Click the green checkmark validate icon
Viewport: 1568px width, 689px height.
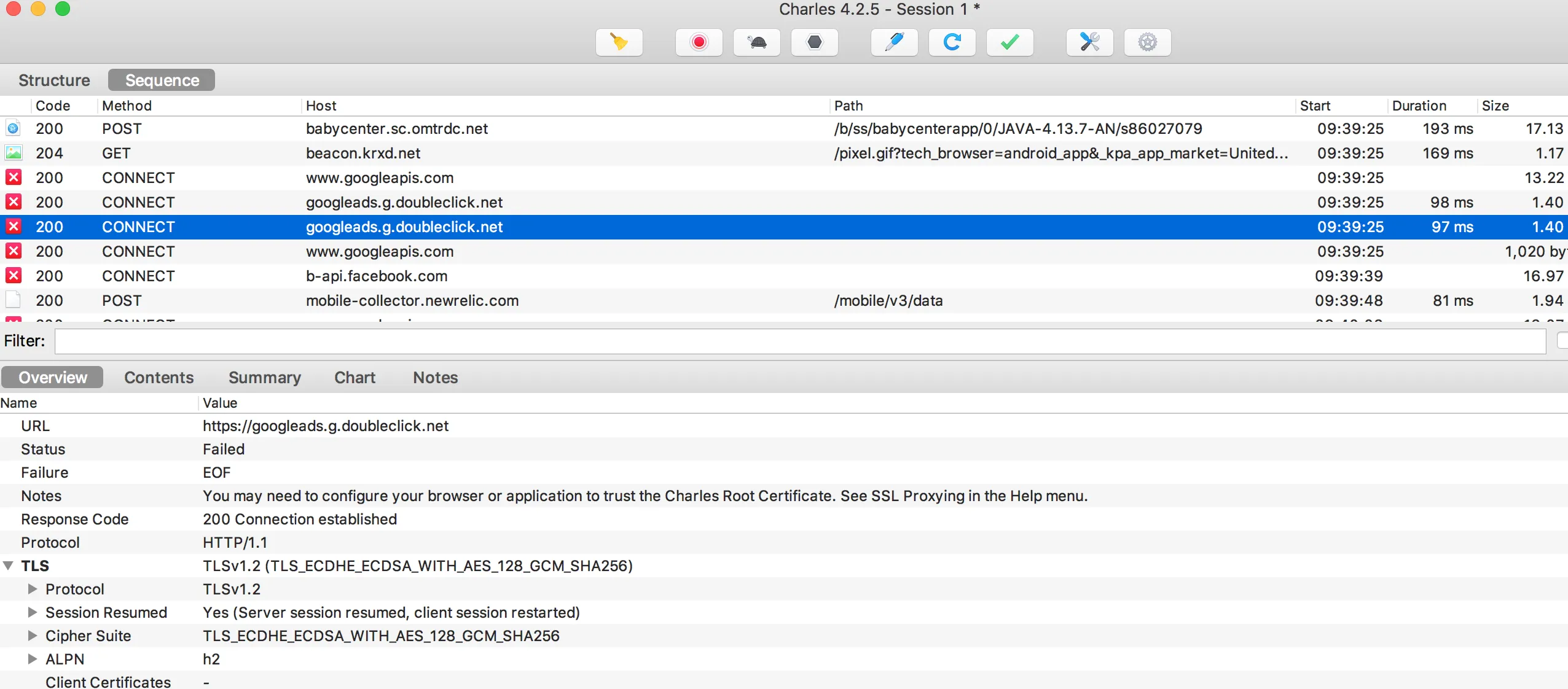pyautogui.click(x=1009, y=42)
